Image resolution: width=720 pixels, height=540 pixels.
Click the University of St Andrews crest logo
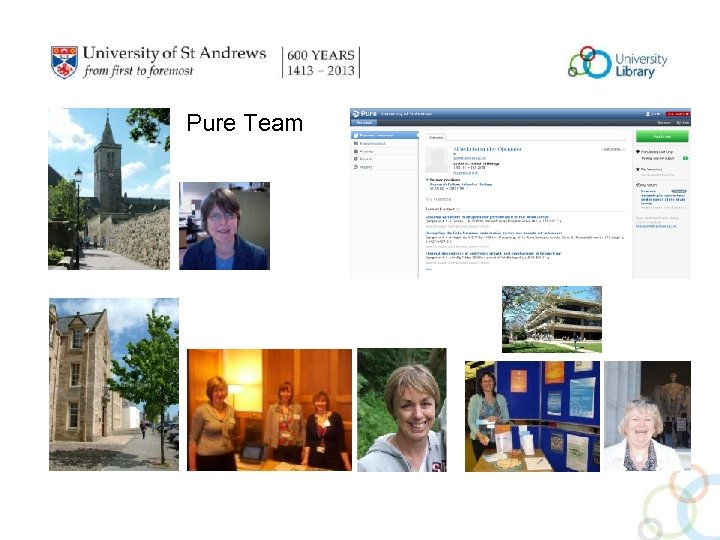(x=64, y=62)
